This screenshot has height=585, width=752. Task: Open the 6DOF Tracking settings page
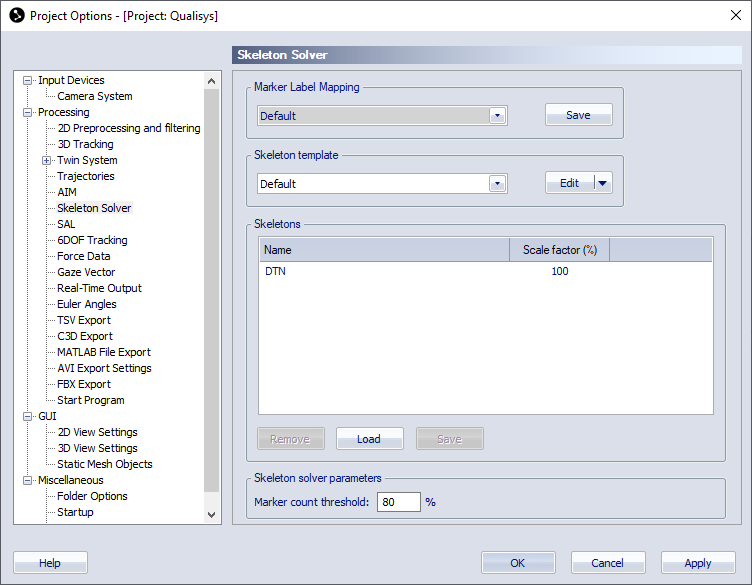(x=92, y=240)
